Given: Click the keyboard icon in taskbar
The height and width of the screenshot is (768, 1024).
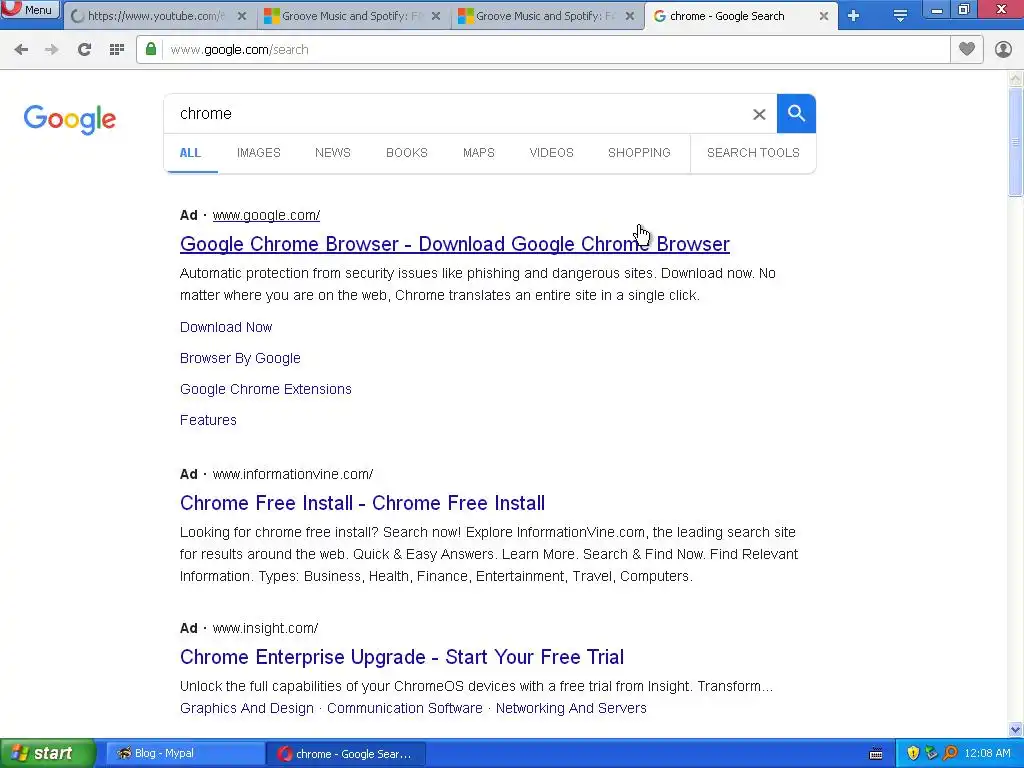Looking at the screenshot, I should tap(876, 754).
